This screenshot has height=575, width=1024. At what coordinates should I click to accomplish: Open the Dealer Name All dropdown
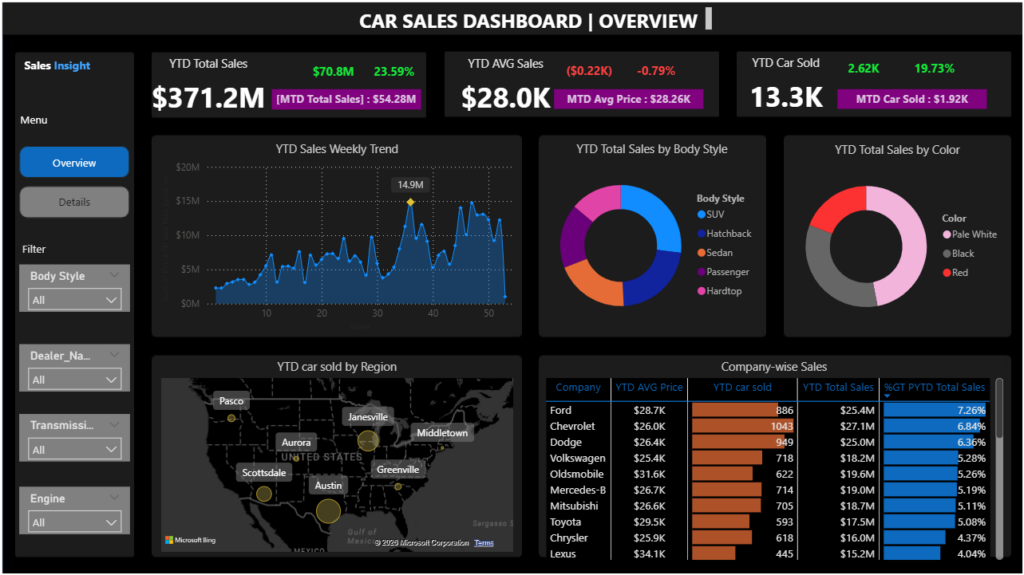(x=74, y=380)
